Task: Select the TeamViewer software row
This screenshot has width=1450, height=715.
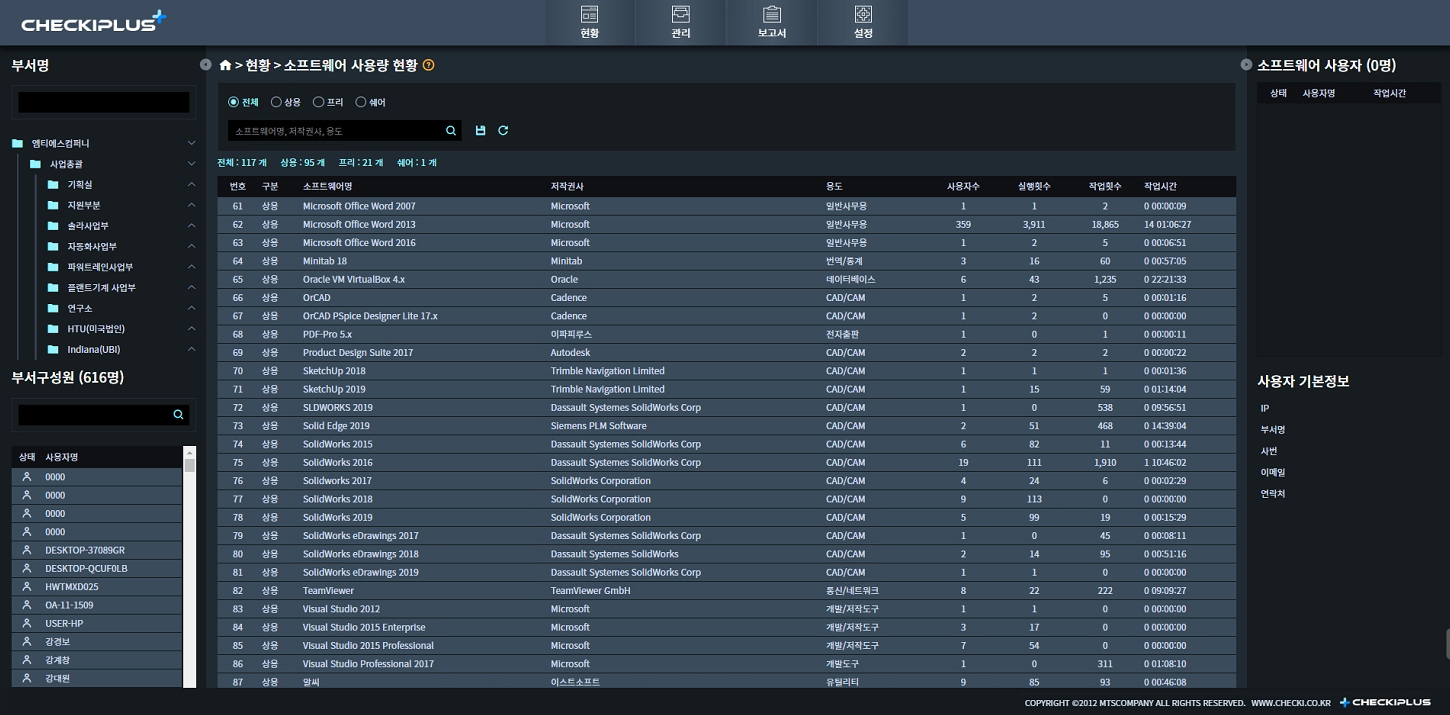Action: [727, 591]
